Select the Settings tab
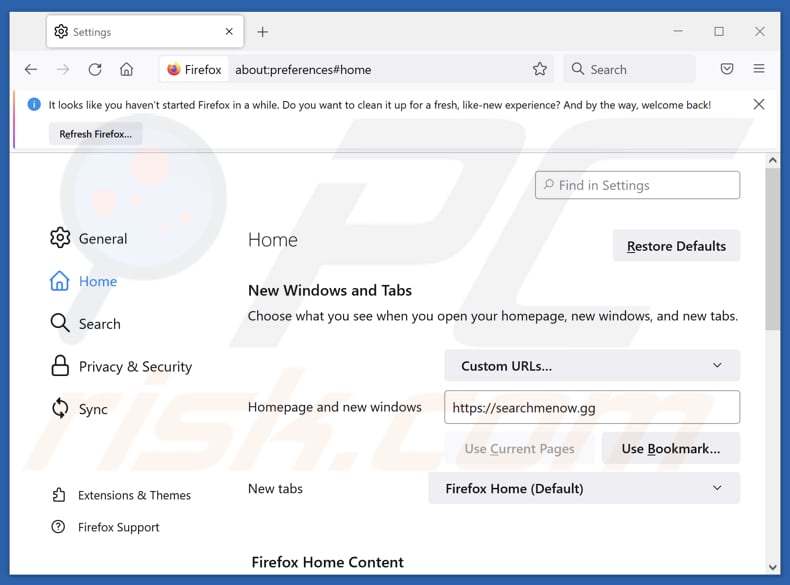This screenshot has width=790, height=585. click(x=145, y=32)
